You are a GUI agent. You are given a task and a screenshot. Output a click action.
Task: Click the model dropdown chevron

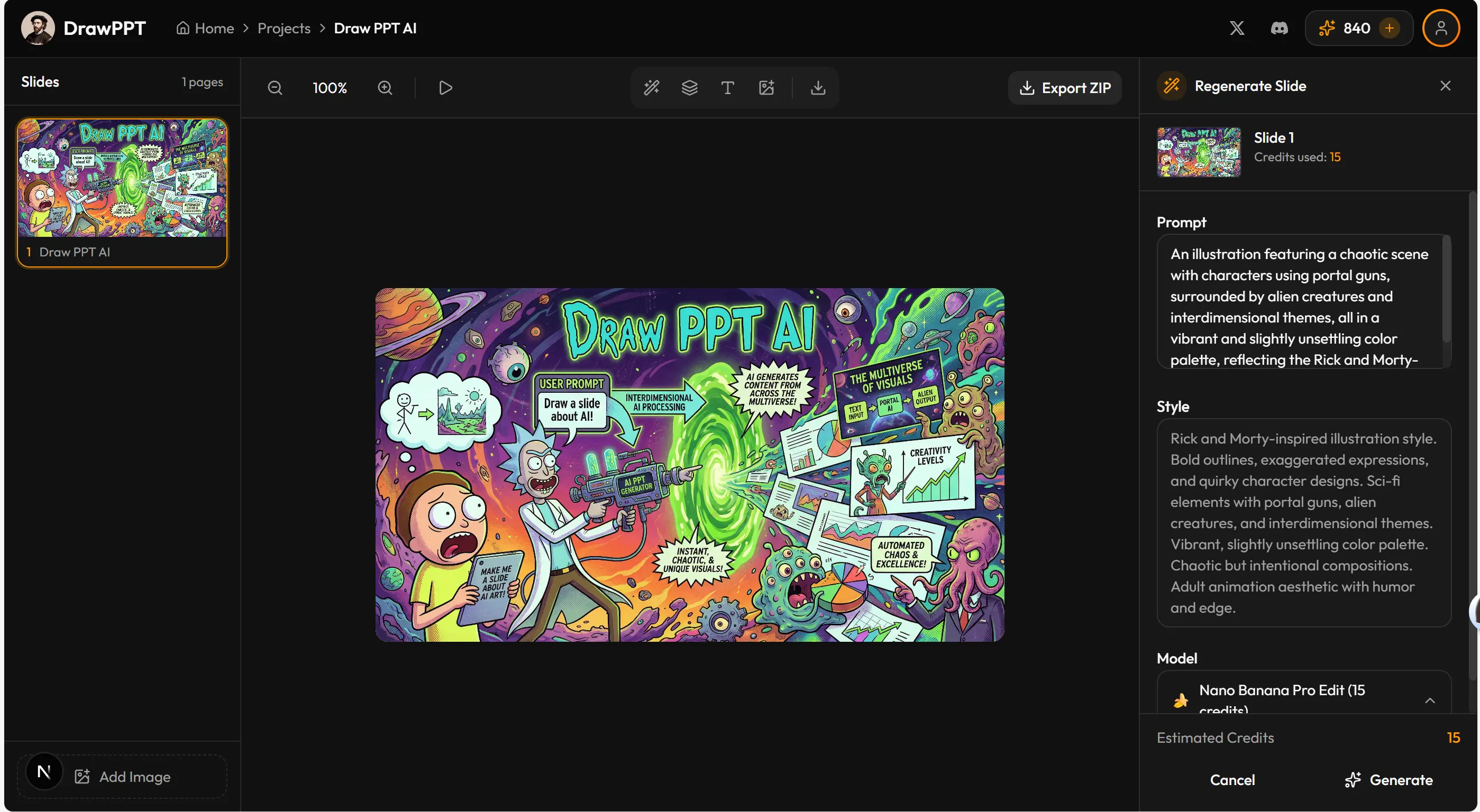(1430, 700)
